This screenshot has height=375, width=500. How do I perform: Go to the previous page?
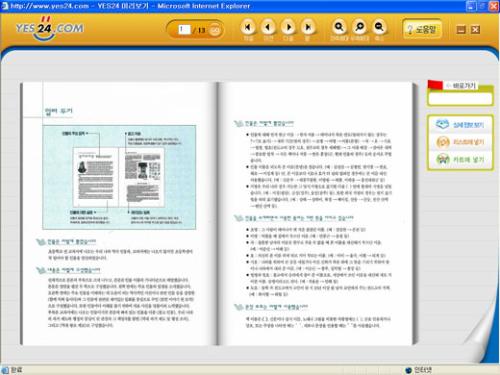tap(268, 27)
